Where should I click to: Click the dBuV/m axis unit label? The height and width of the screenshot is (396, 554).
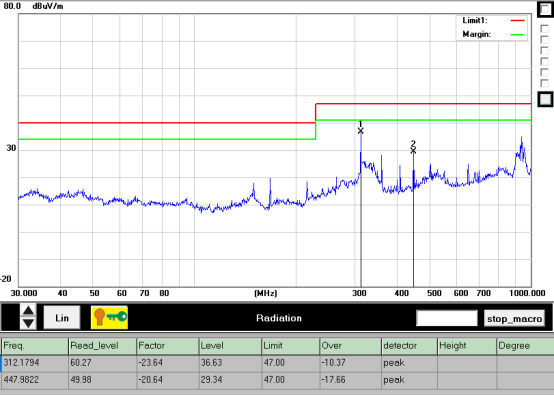pyautogui.click(x=48, y=6)
